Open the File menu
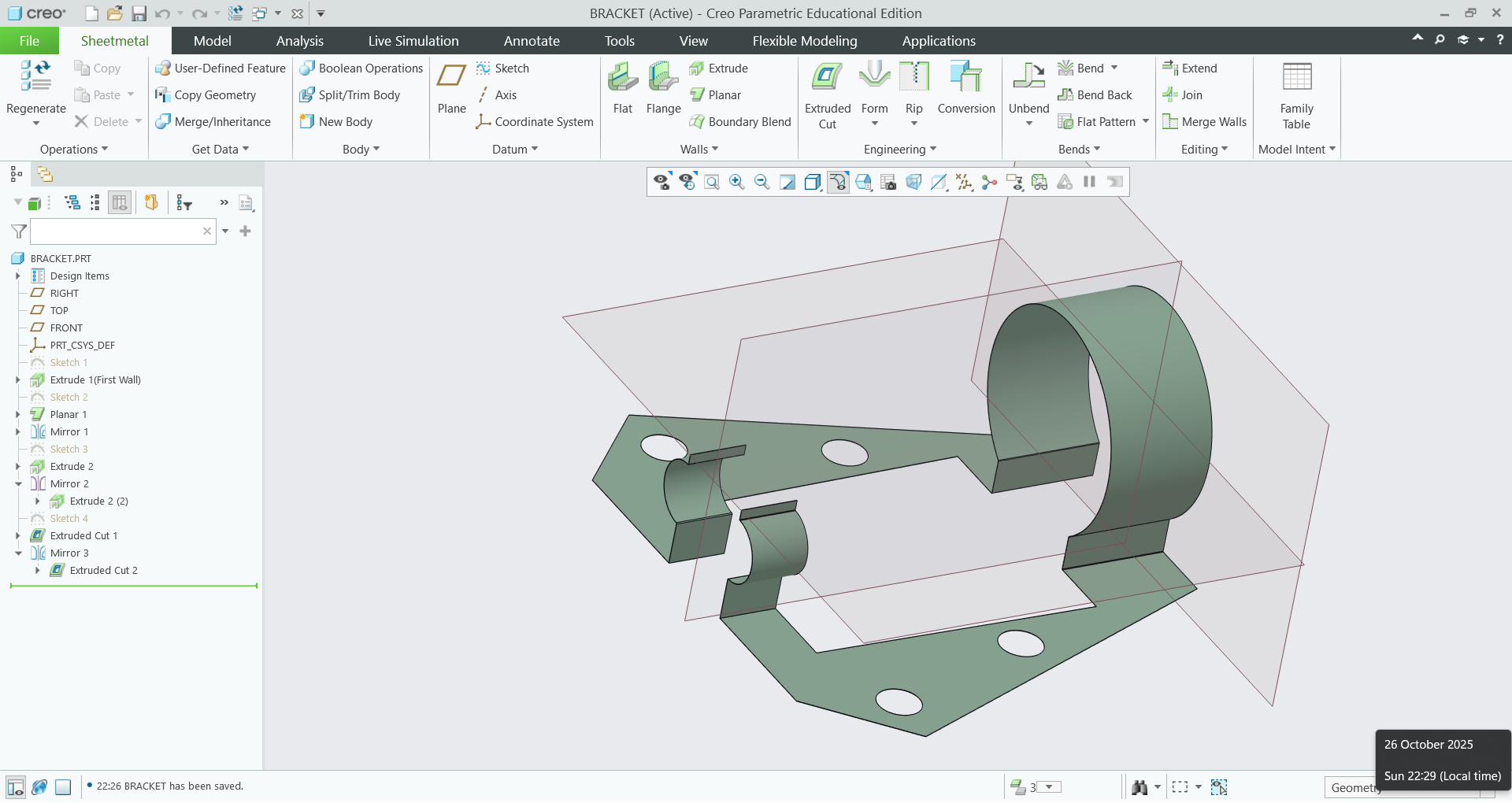This screenshot has width=1512, height=803. 29,41
